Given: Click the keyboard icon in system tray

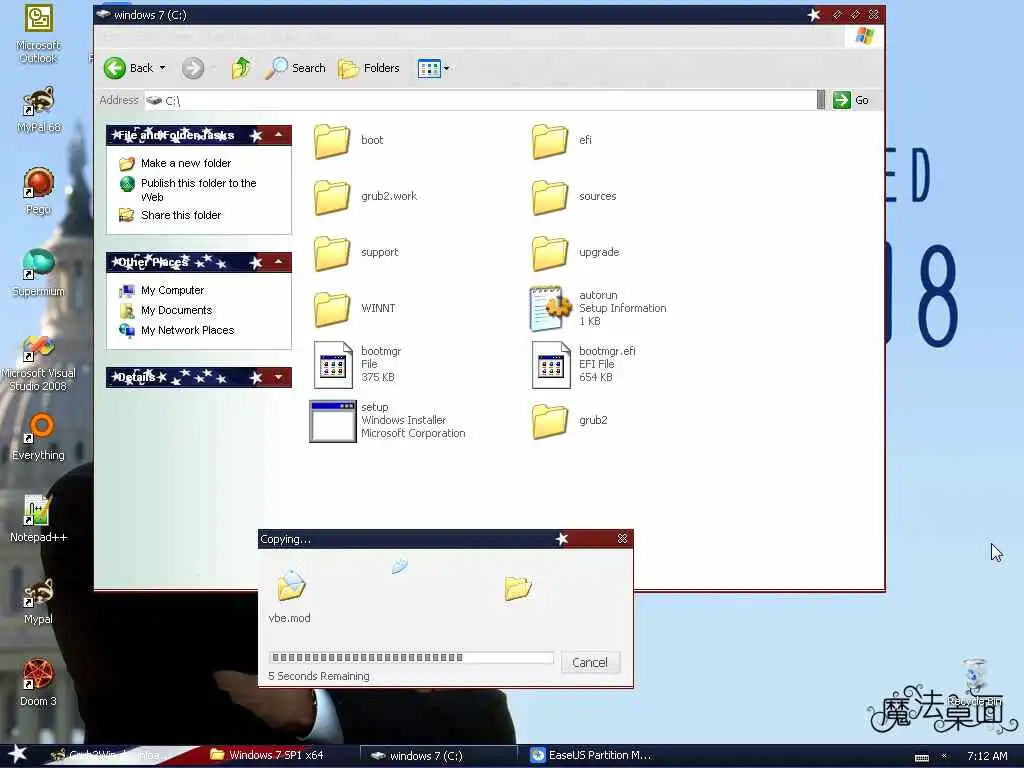Looking at the screenshot, I should pos(921,757).
